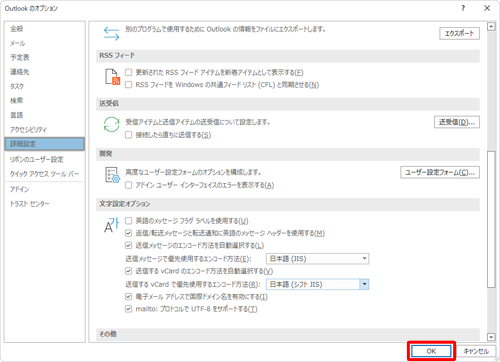Click the scrollbar up arrow

491,27
